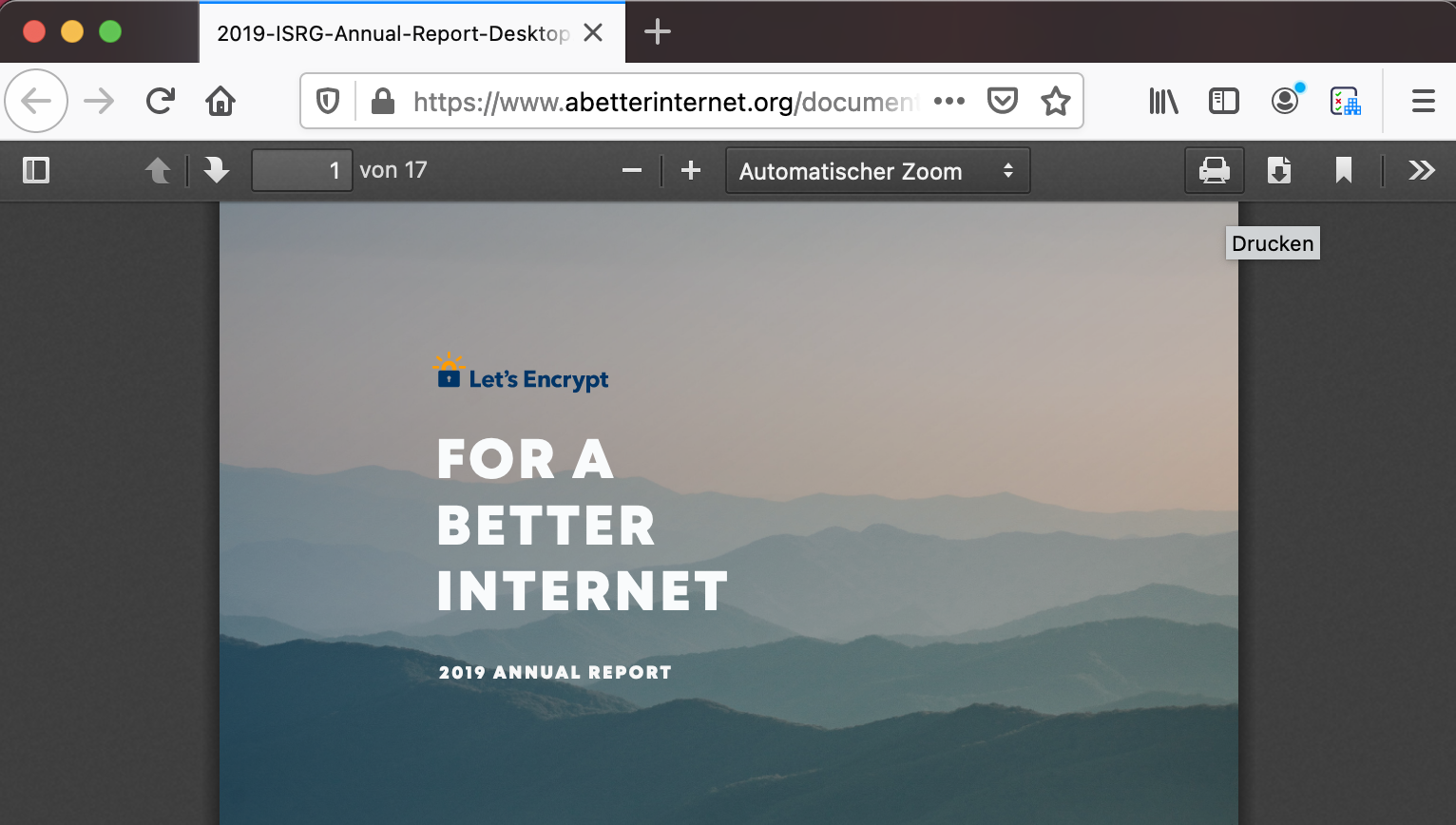Screen dimensions: 1456x825
Task: Click the page number input field
Action: [302, 170]
